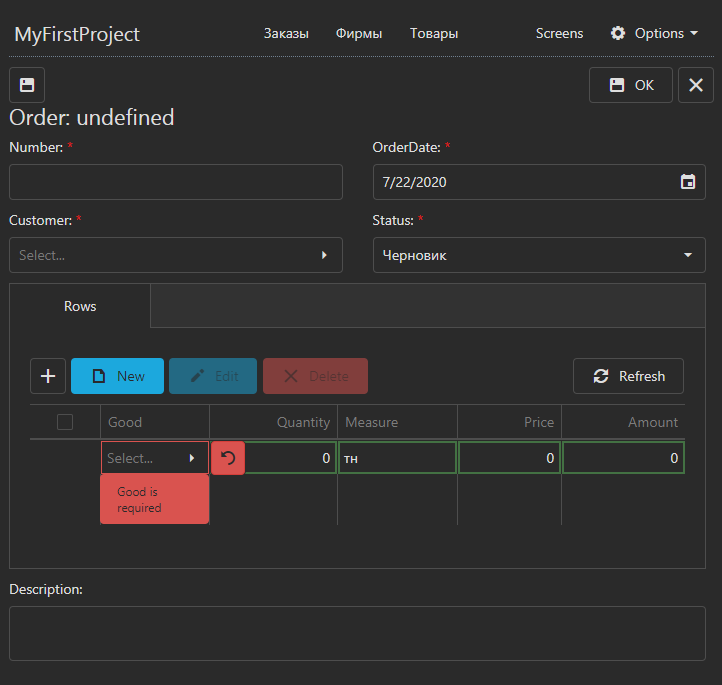This screenshot has width=722, height=685.
Task: Open the Status dropdown showing Черновик
Action: pyautogui.click(x=538, y=255)
